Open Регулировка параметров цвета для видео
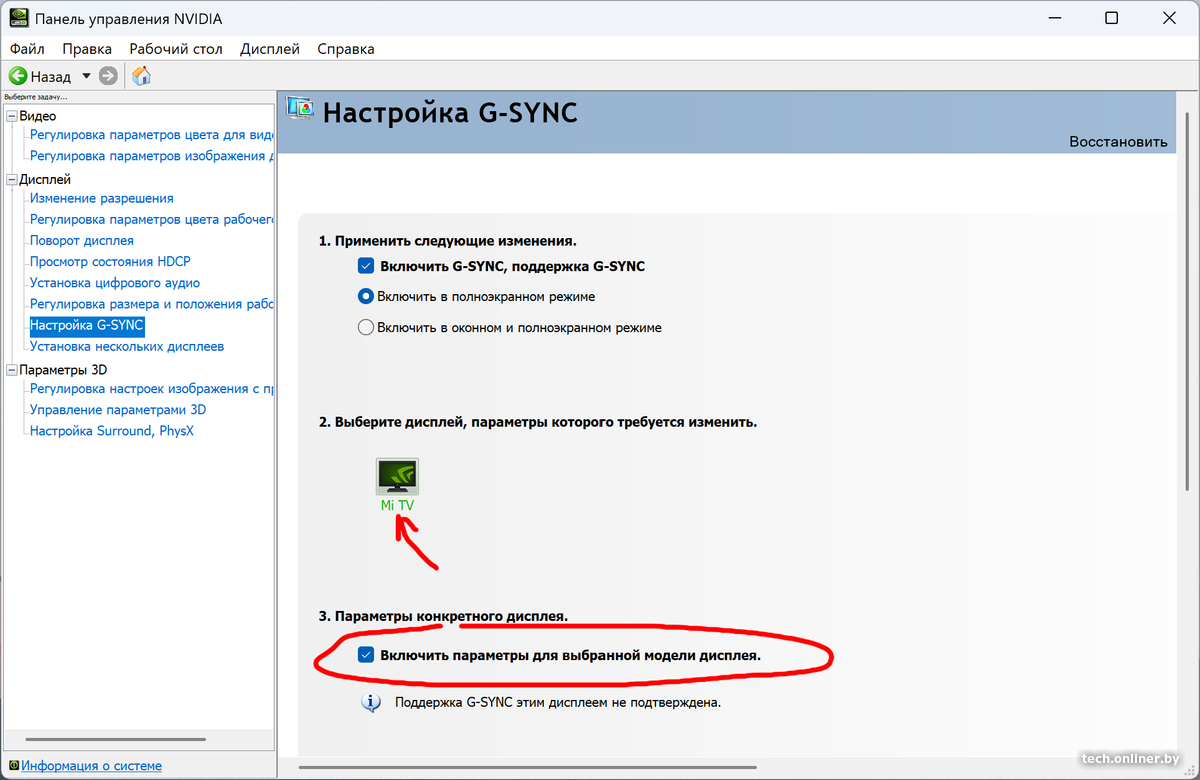 [x=152, y=134]
